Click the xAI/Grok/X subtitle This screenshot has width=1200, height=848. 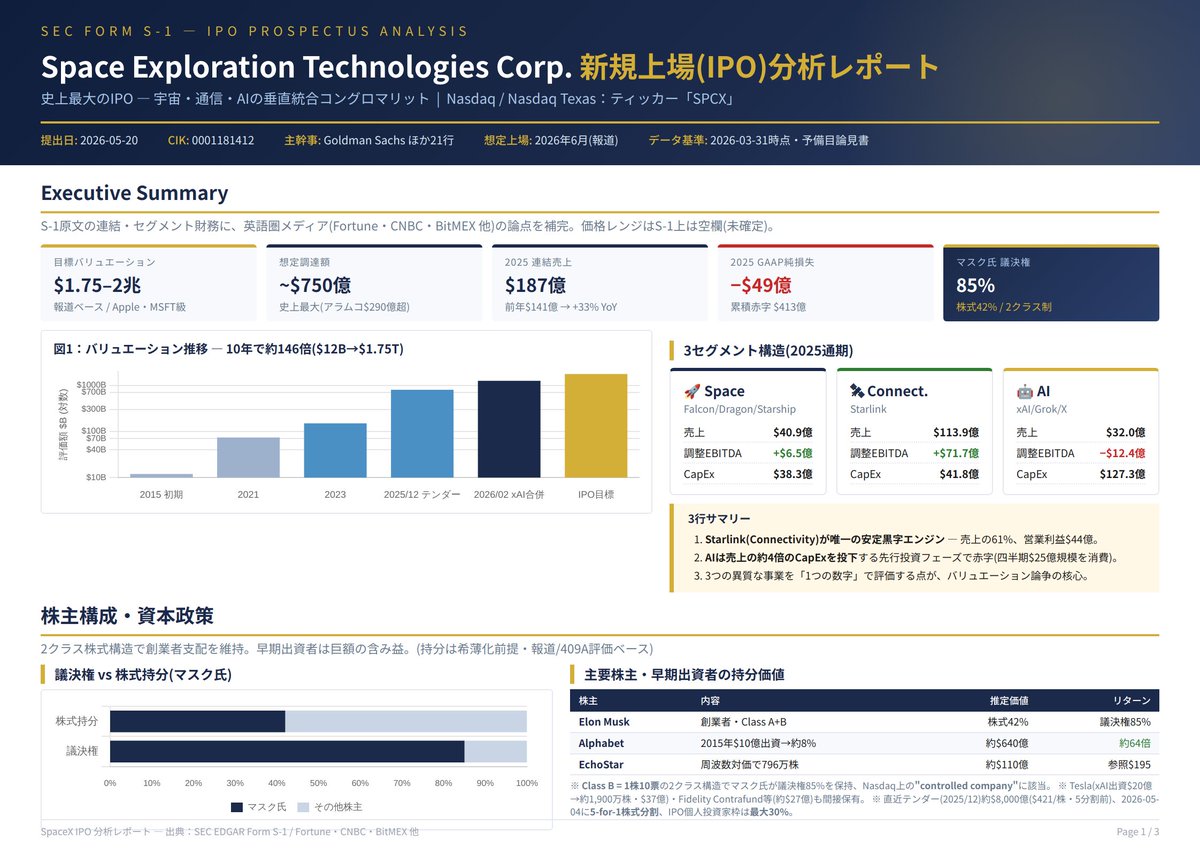(x=1042, y=410)
